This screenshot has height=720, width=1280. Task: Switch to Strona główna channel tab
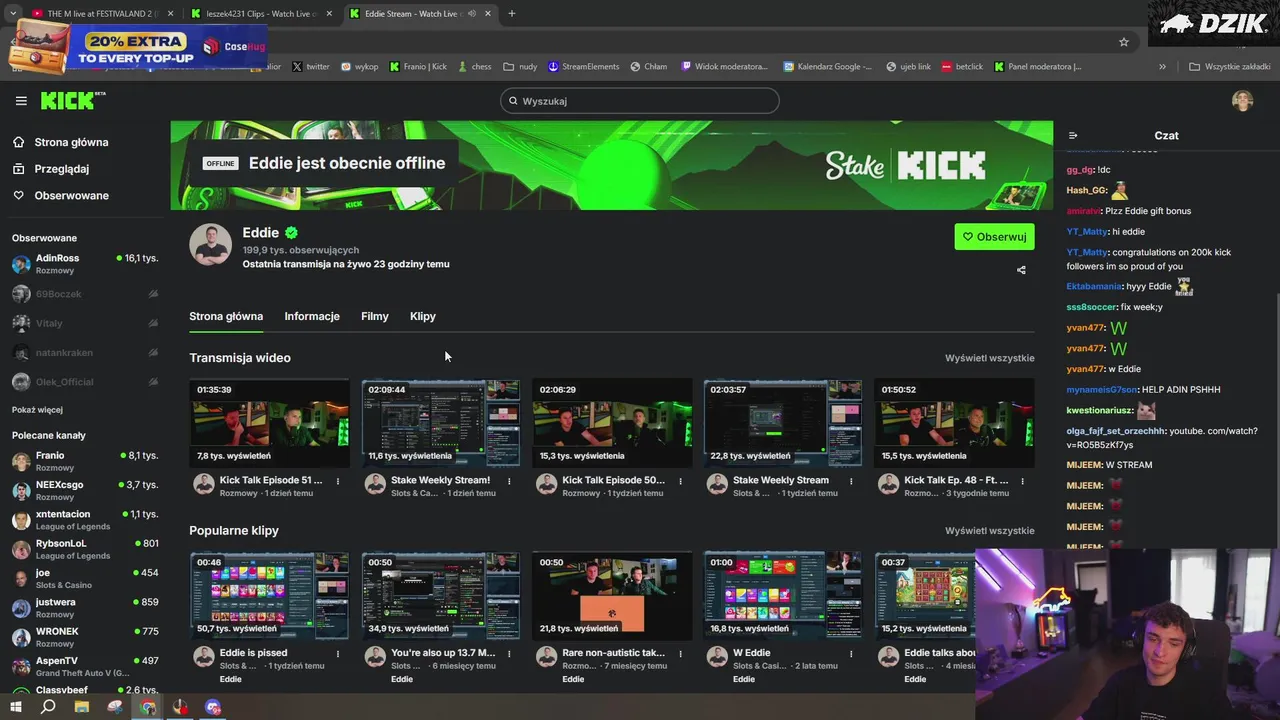tap(226, 316)
